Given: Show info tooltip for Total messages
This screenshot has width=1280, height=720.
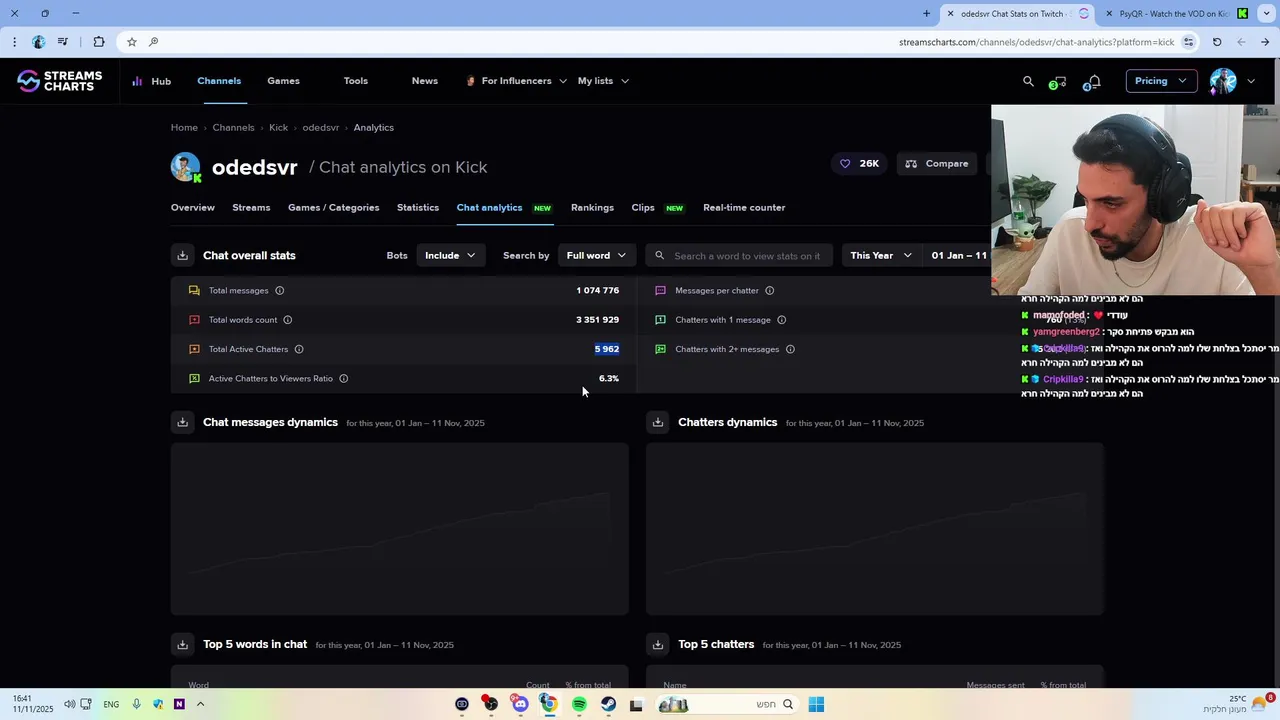Looking at the screenshot, I should [279, 291].
